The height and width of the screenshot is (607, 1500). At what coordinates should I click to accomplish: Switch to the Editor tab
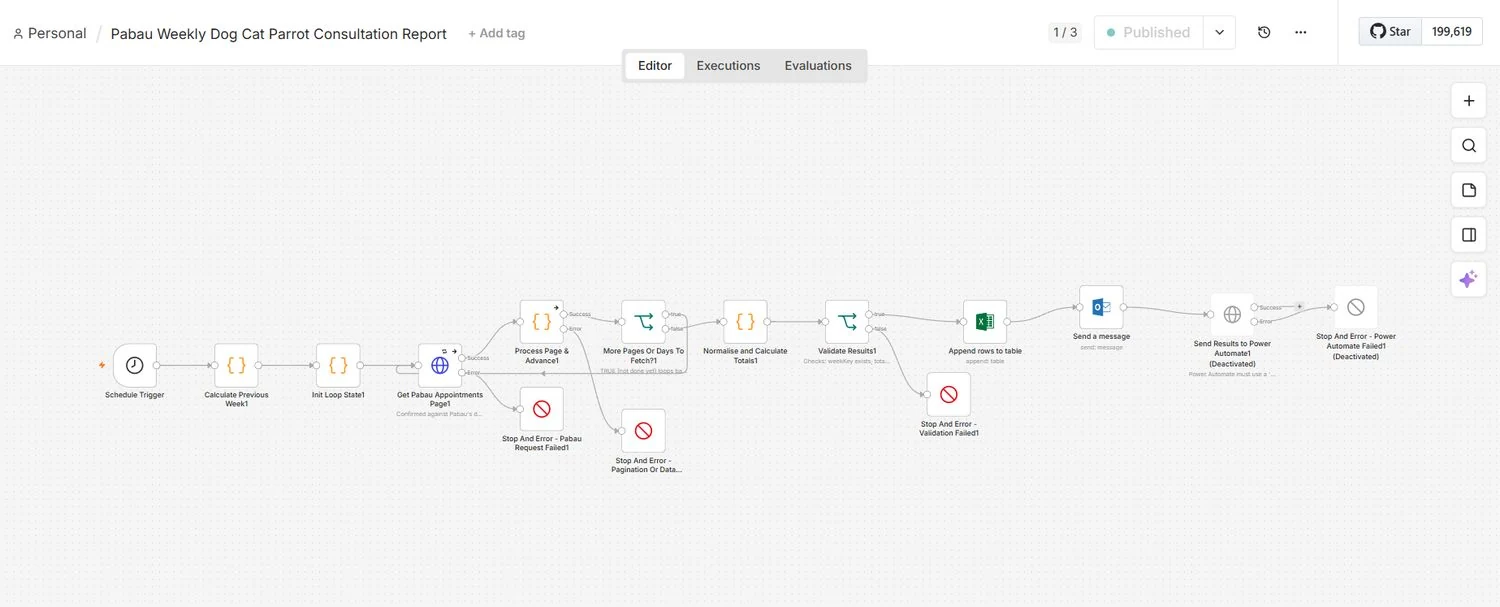tap(655, 65)
